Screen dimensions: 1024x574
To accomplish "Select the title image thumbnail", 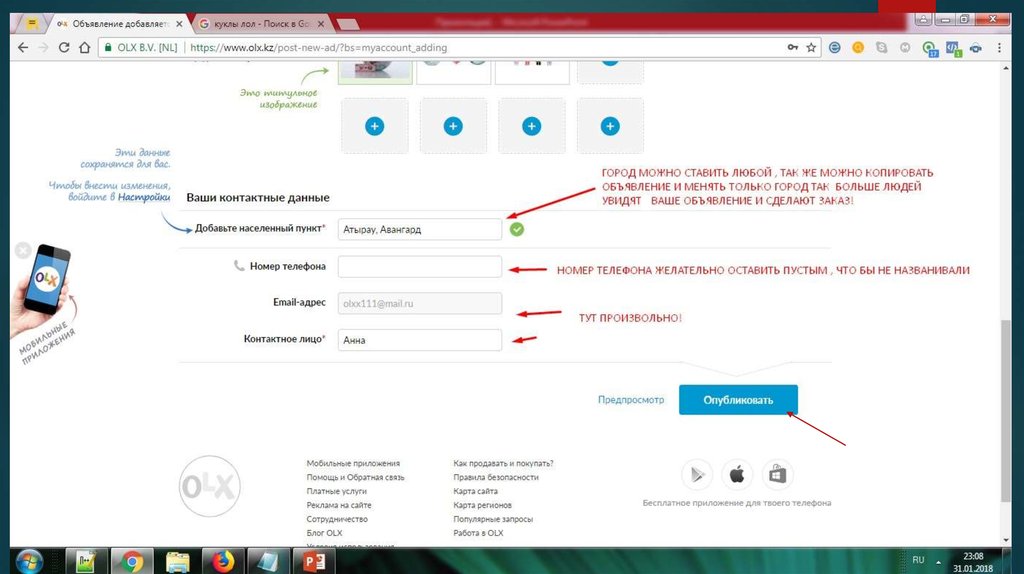I will click(x=375, y=71).
